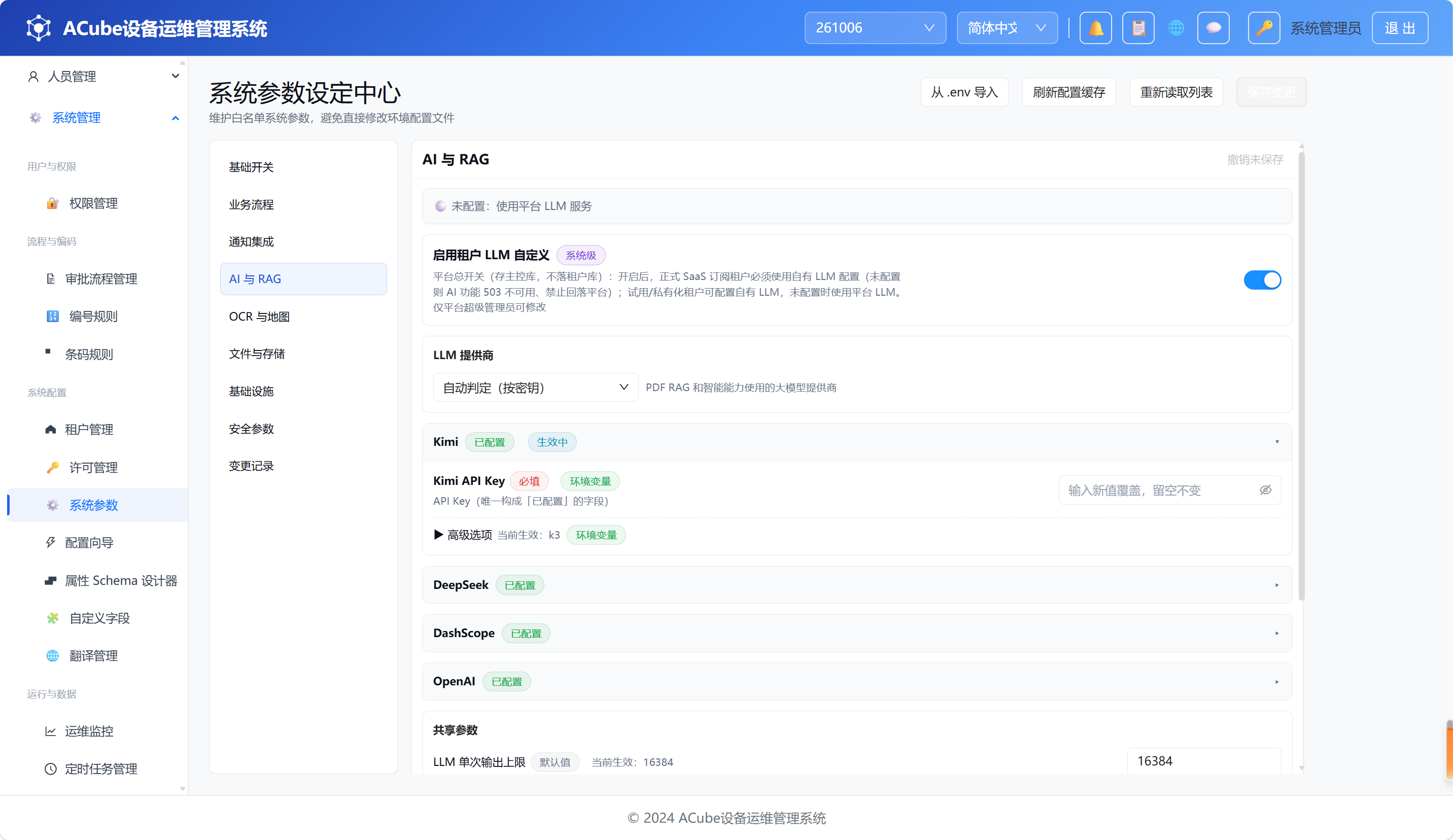1453x840 pixels.
Task: Switch to 基础开关 settings tab
Action: (303, 166)
